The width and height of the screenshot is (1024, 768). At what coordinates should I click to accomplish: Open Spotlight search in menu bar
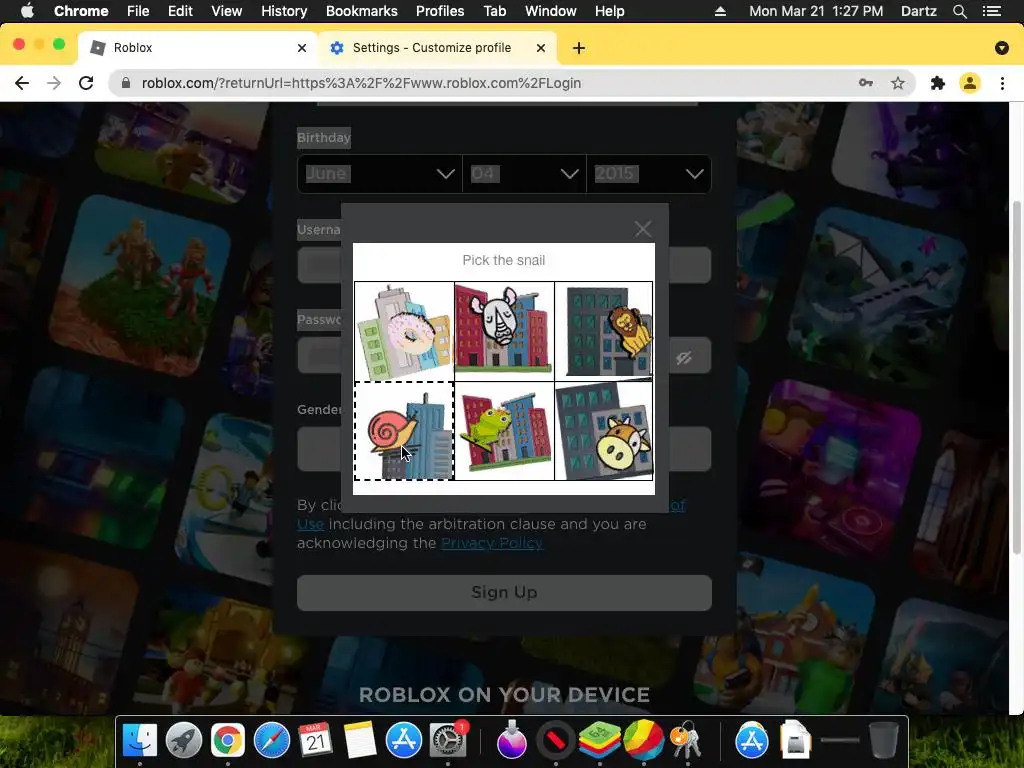pos(959,11)
